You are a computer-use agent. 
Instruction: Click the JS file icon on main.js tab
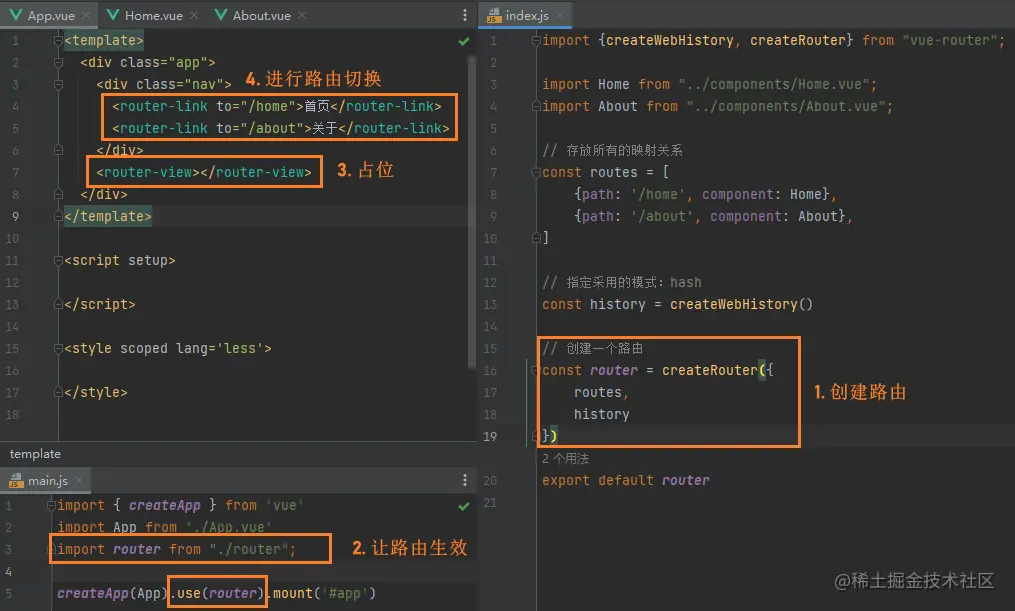(x=16, y=480)
